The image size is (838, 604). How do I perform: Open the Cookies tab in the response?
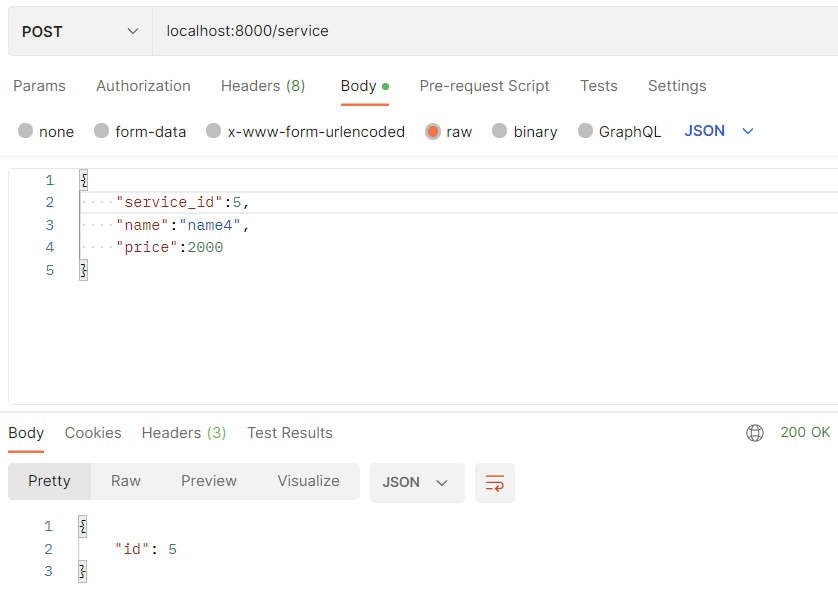(92, 432)
